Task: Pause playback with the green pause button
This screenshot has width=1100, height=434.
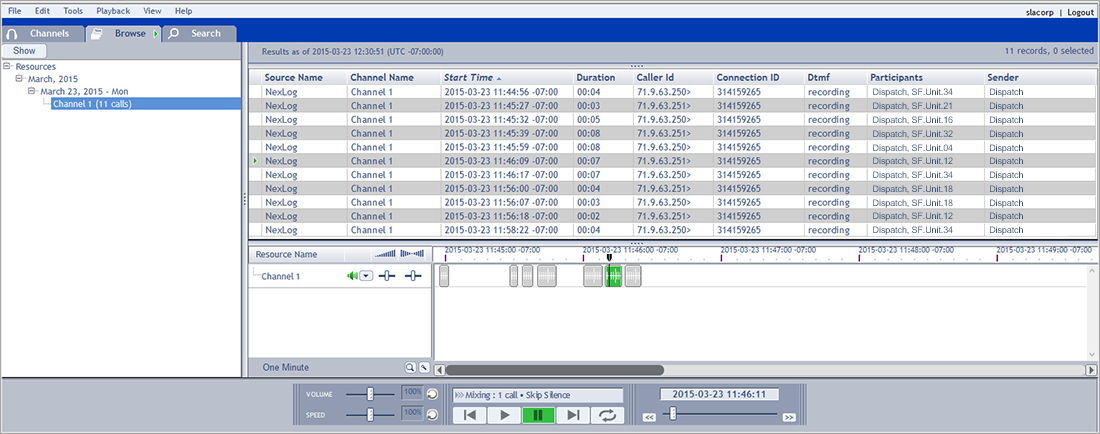Action: [538, 415]
